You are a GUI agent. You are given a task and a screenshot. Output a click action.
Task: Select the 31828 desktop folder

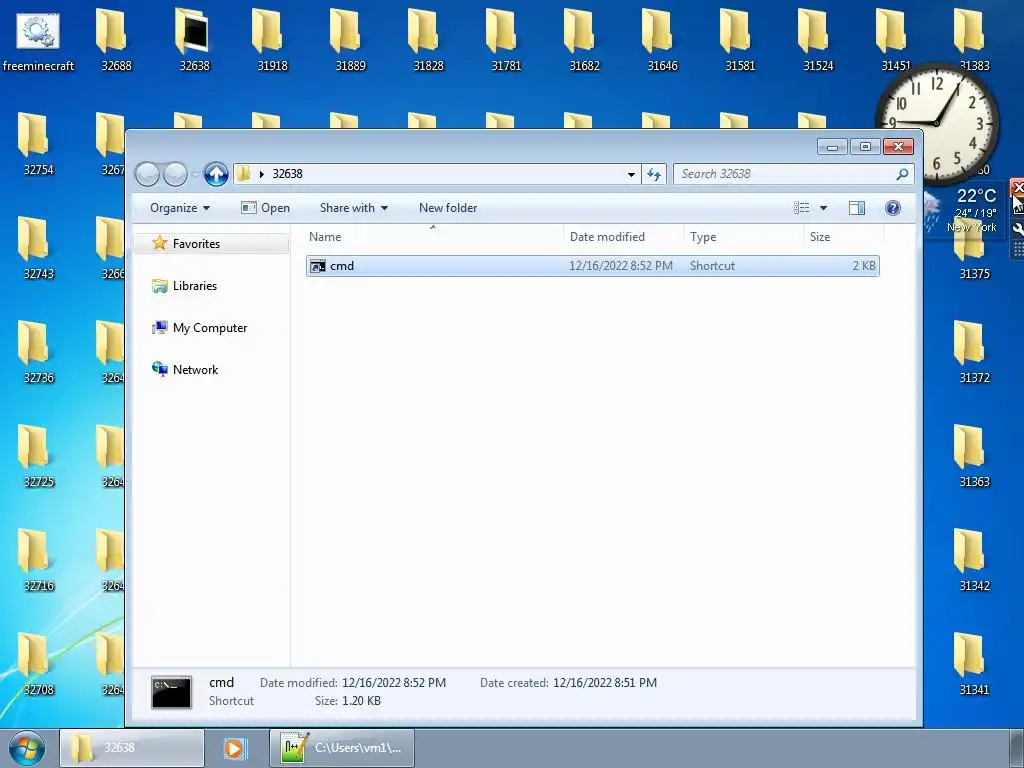click(x=428, y=42)
